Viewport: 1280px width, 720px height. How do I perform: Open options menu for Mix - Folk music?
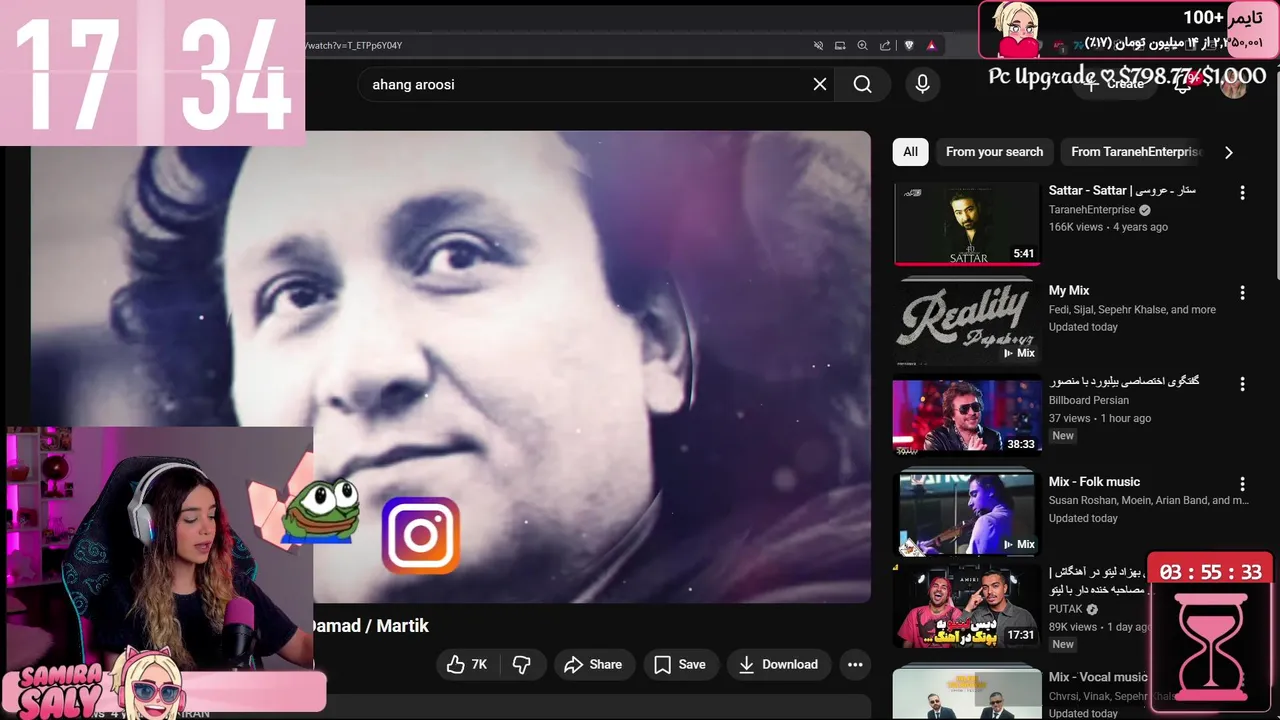click(1242, 484)
